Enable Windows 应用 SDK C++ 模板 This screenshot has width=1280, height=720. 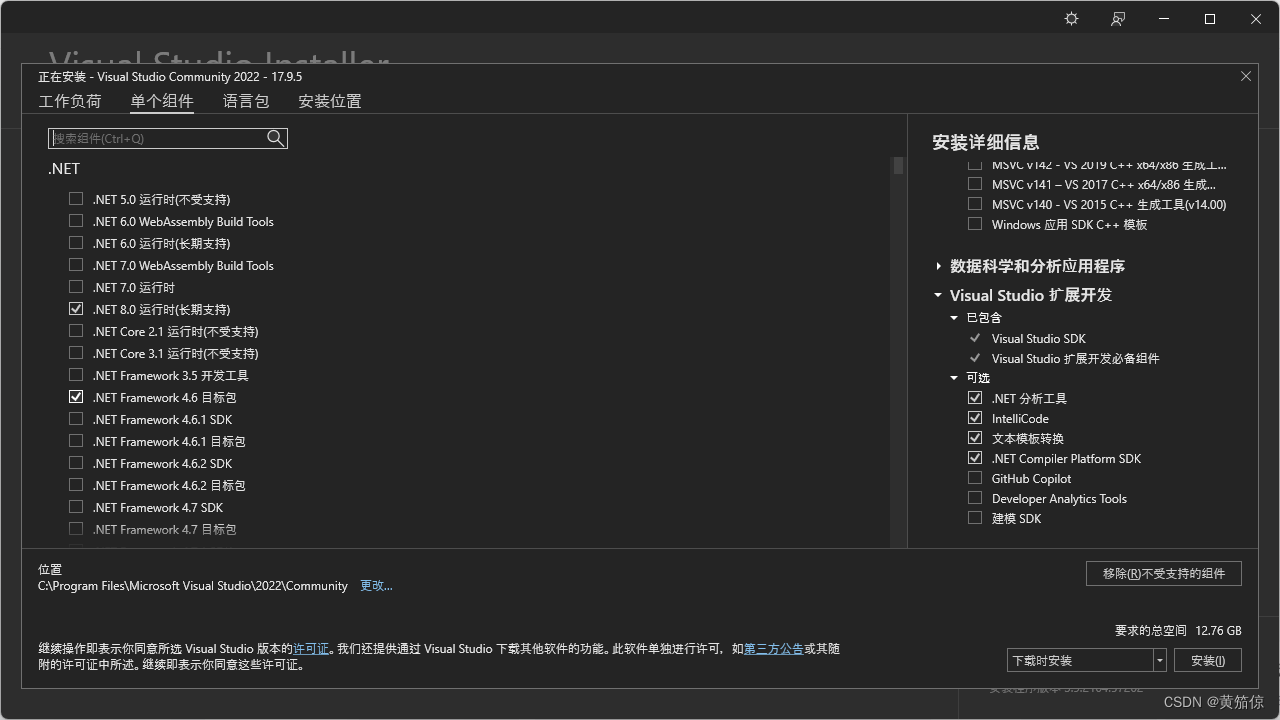pyautogui.click(x=975, y=224)
